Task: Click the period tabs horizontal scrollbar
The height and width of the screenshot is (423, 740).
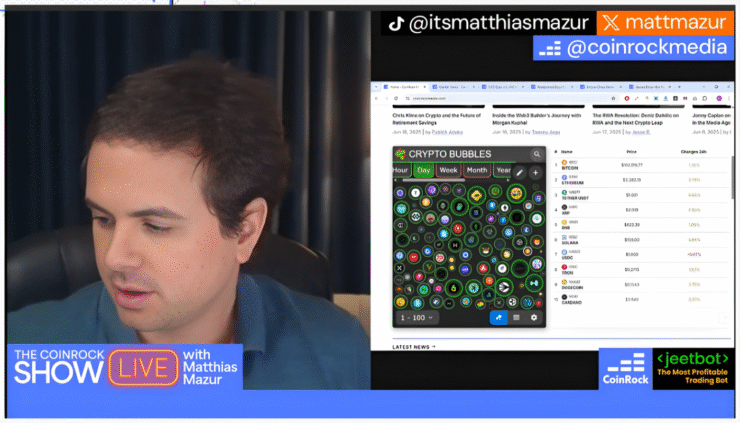Action: [433, 180]
